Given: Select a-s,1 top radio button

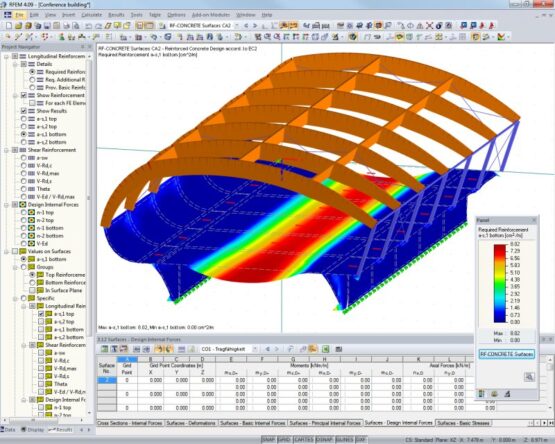Looking at the screenshot, I should (24, 119).
